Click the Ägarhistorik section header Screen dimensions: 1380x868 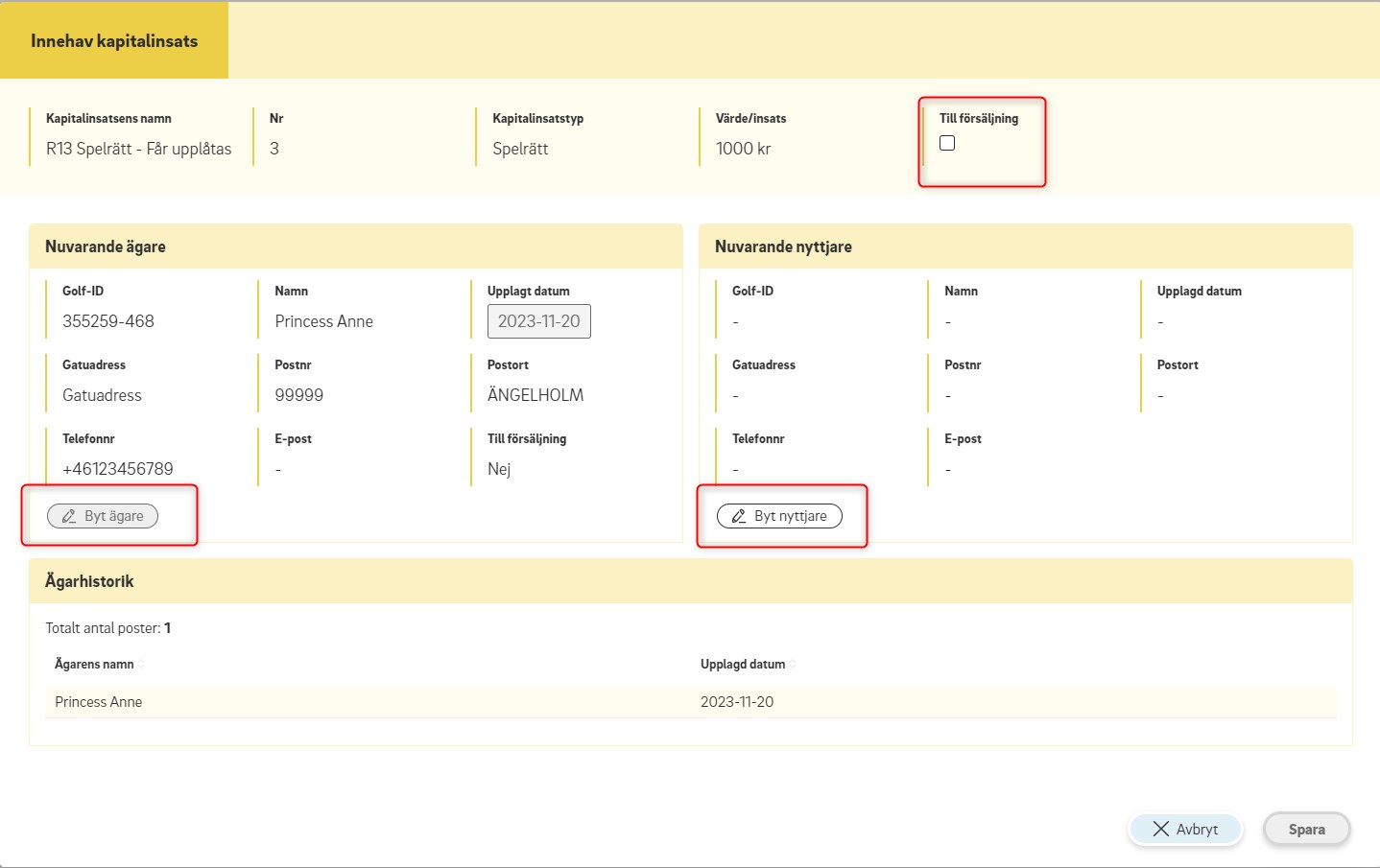coord(690,581)
